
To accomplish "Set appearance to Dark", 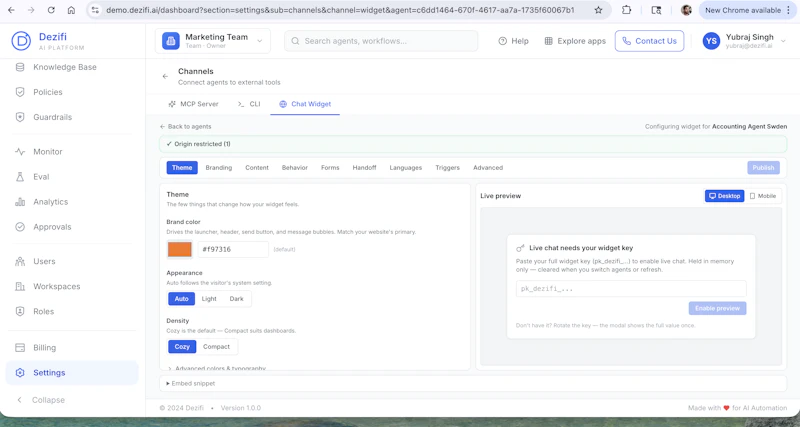I will pyautogui.click(x=236, y=299).
